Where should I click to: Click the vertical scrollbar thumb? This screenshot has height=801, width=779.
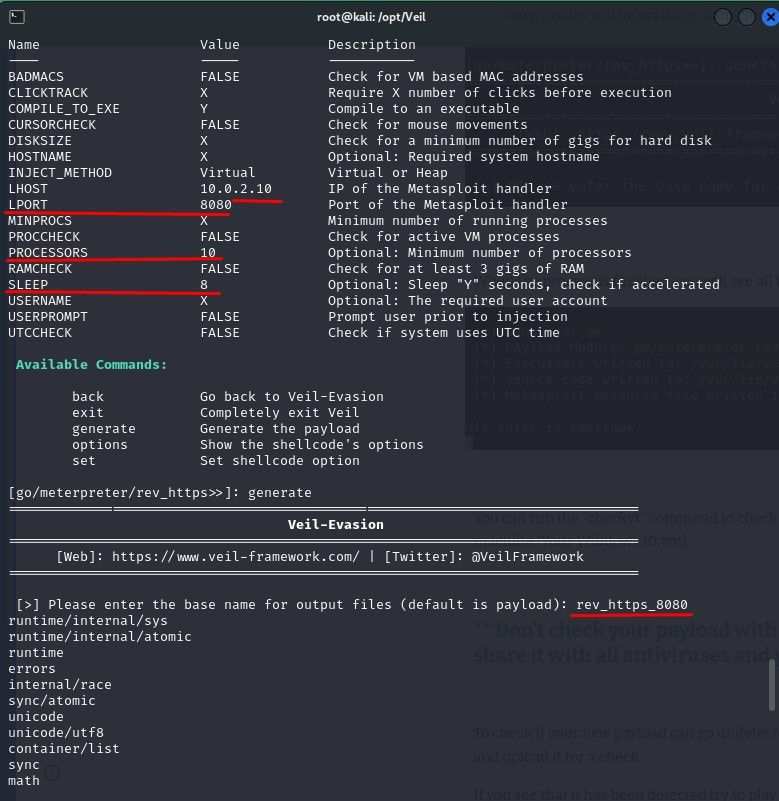coord(772,685)
